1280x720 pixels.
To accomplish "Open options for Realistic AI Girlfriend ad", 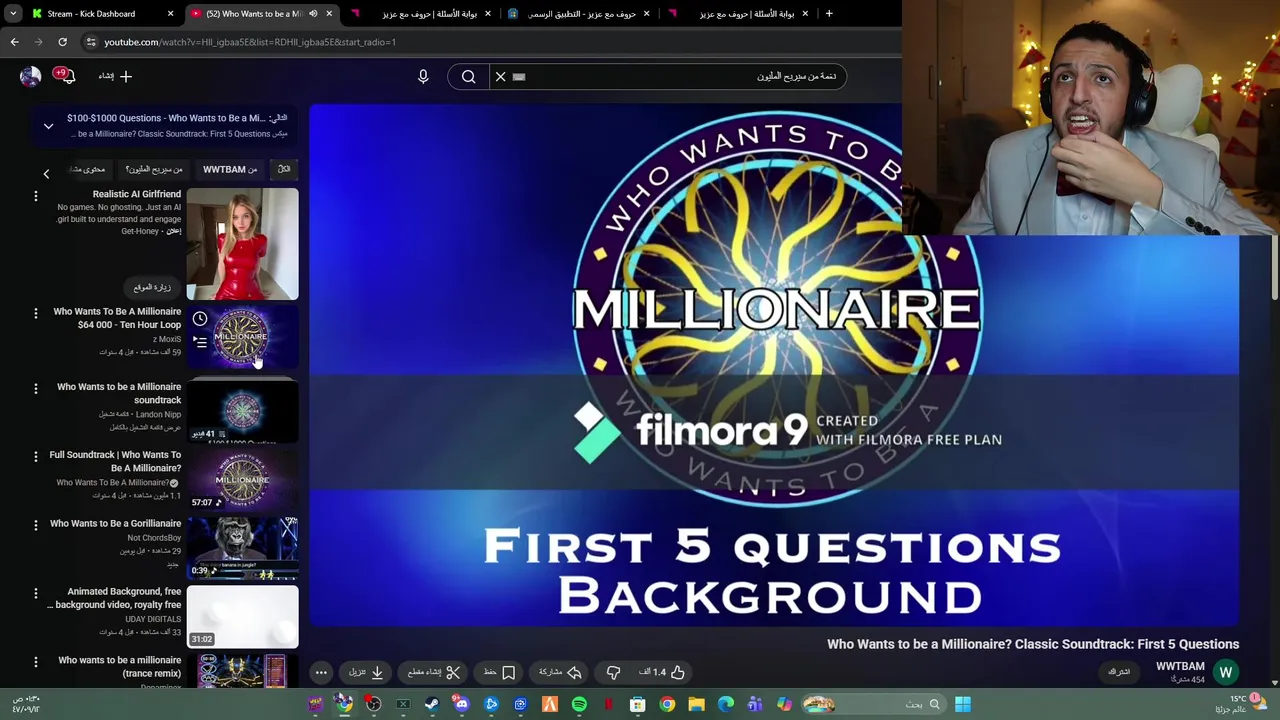I will coord(36,196).
